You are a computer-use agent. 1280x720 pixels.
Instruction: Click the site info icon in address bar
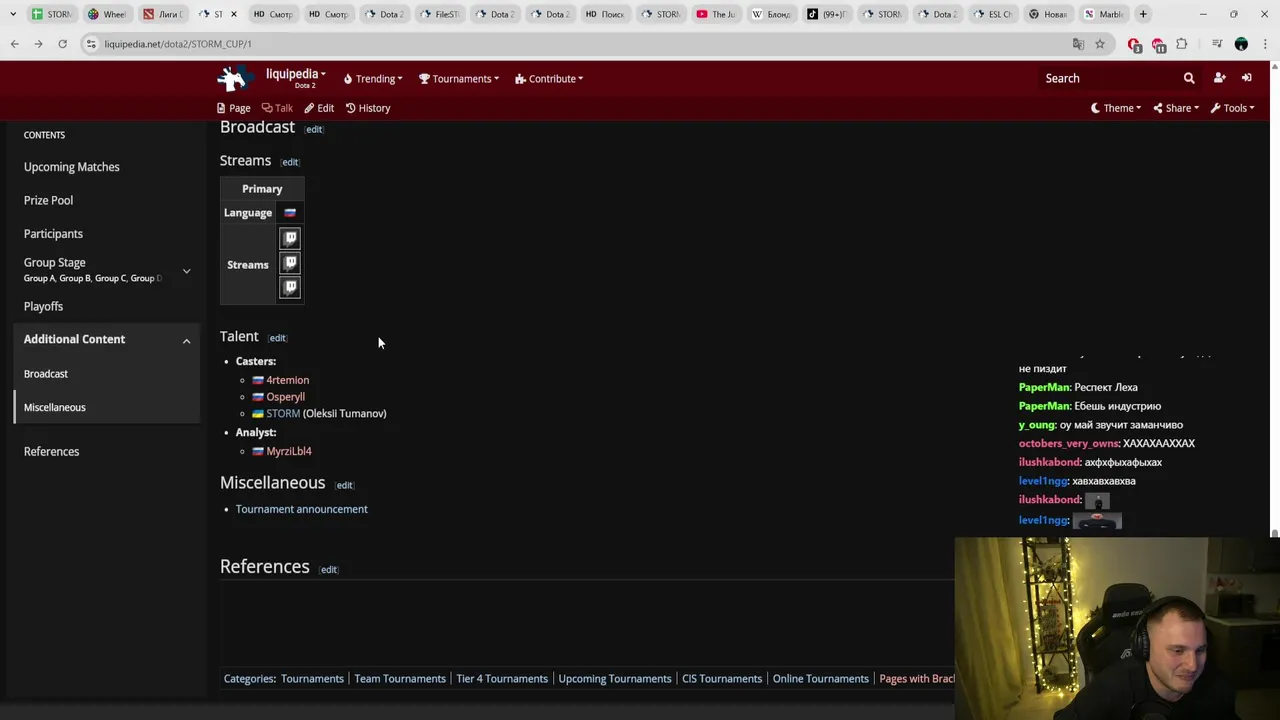[91, 44]
